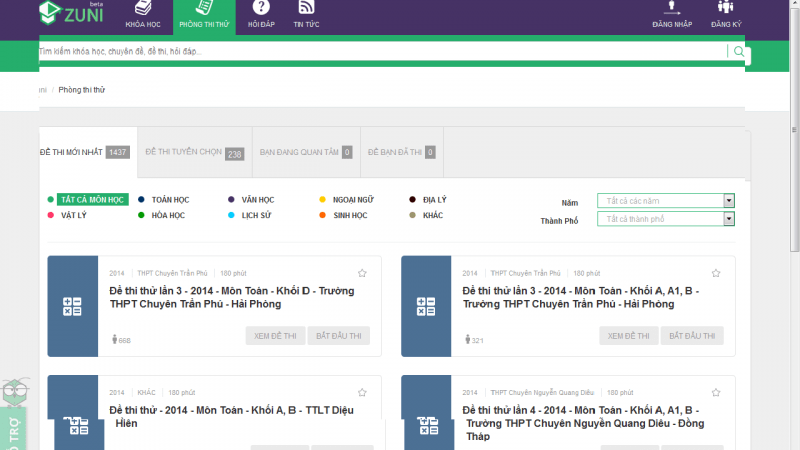
Task: Click participant count icon showing 668
Action: click(x=114, y=339)
